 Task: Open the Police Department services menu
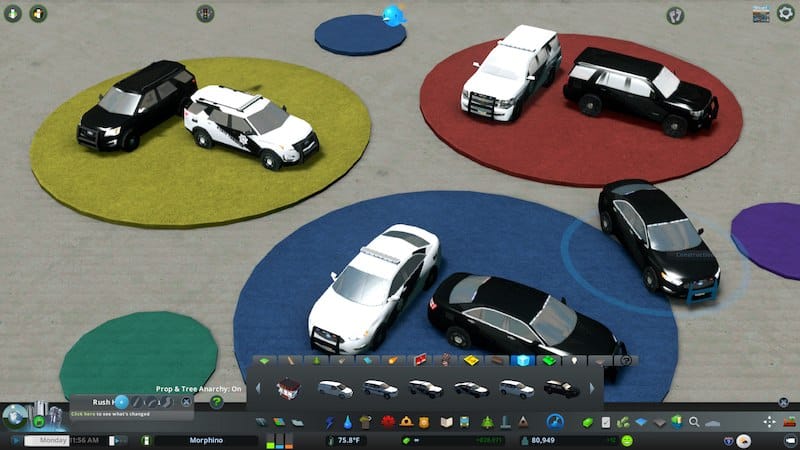423,421
